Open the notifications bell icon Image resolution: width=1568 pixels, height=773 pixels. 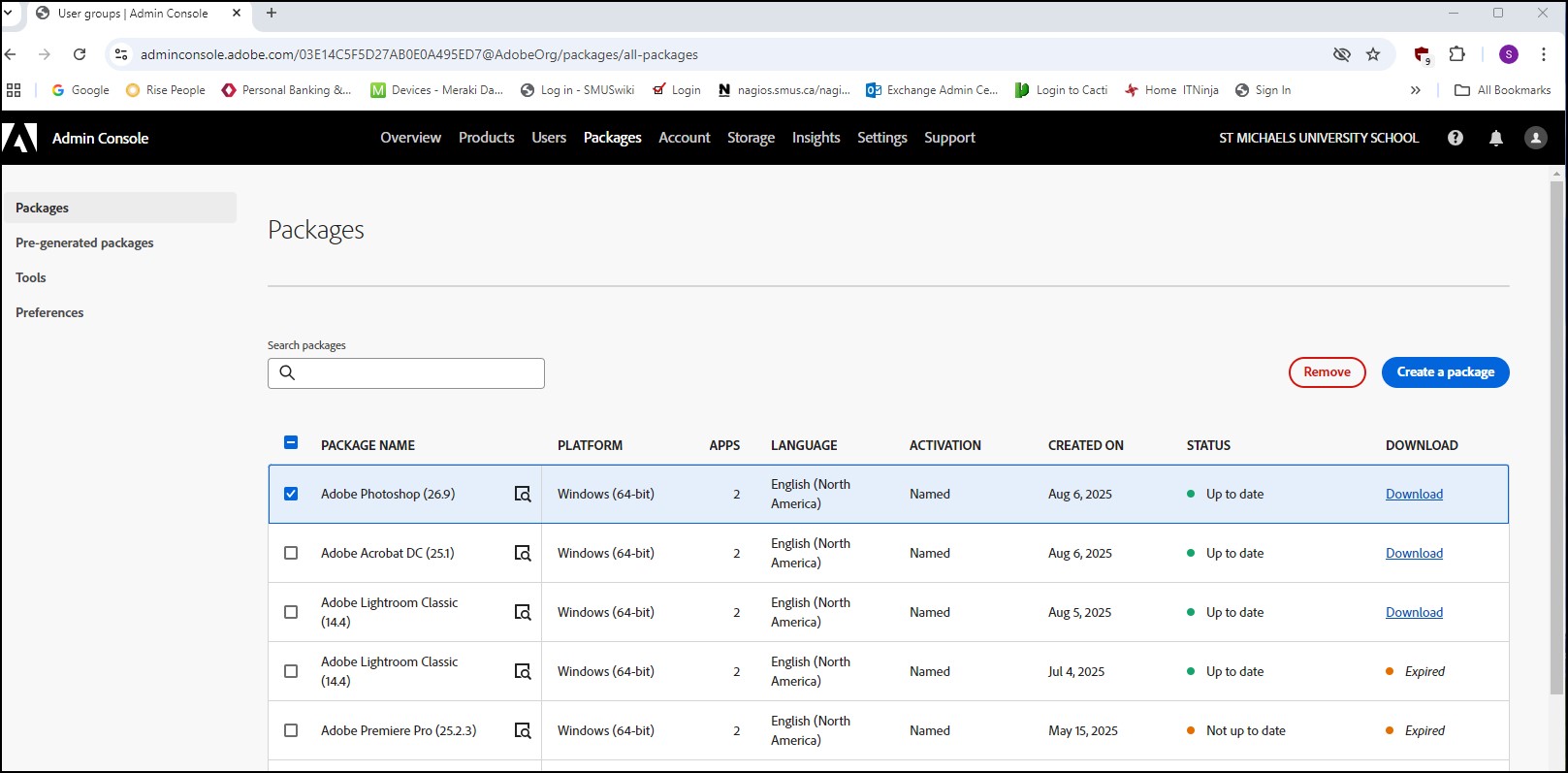point(1496,138)
